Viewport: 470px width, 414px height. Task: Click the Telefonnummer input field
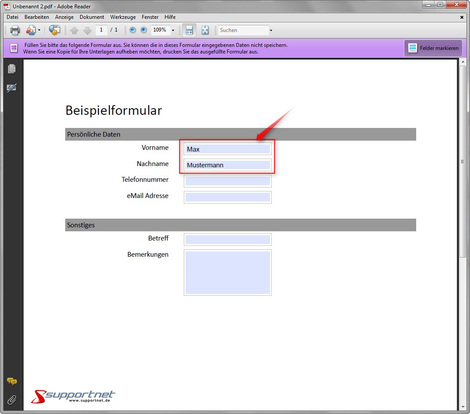228,181
